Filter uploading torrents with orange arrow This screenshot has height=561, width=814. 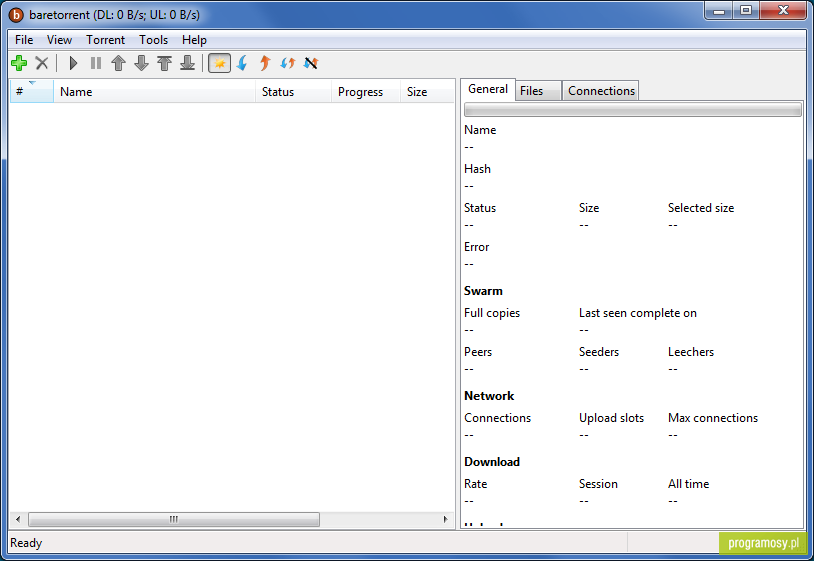pyautogui.click(x=265, y=63)
